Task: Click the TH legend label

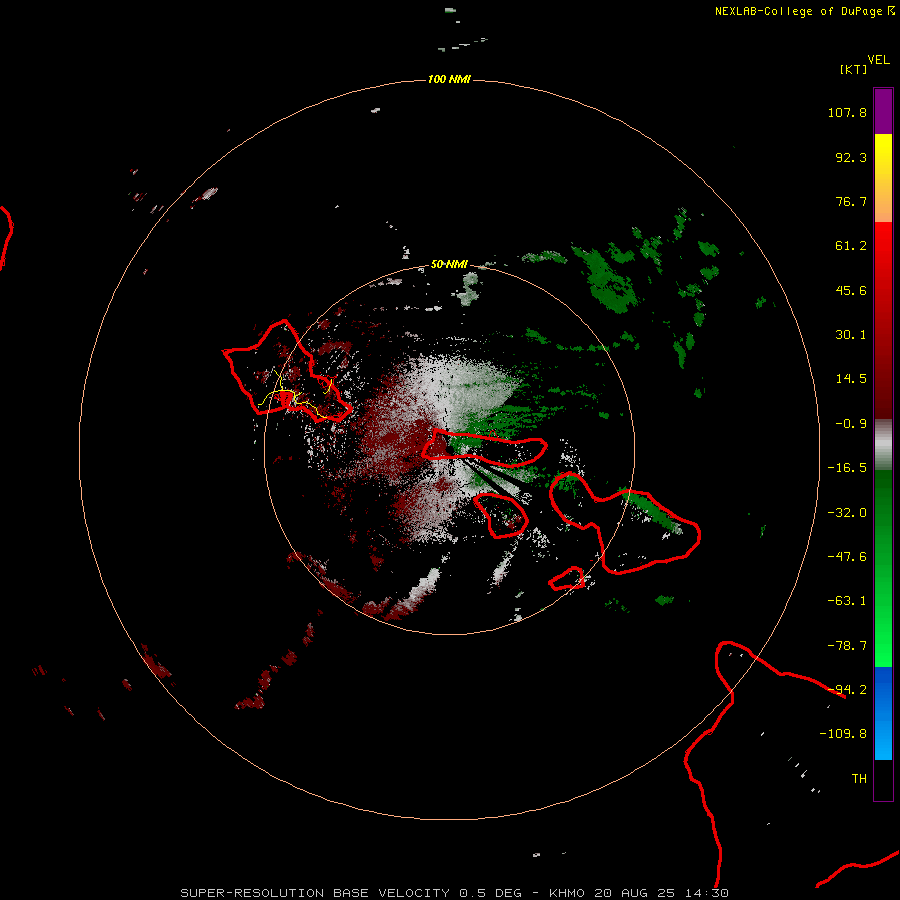Action: coord(859,779)
